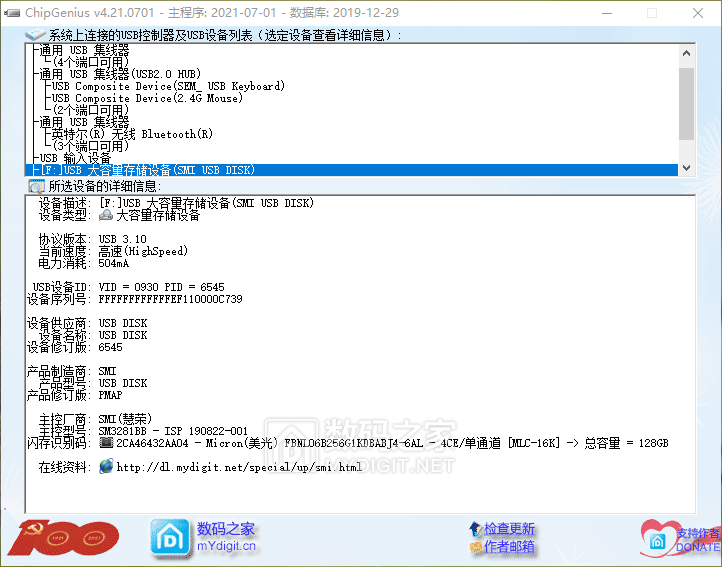Image resolution: width=722 pixels, height=567 pixels.
Task: Select the (3个端口可用) row
Action: (91, 146)
